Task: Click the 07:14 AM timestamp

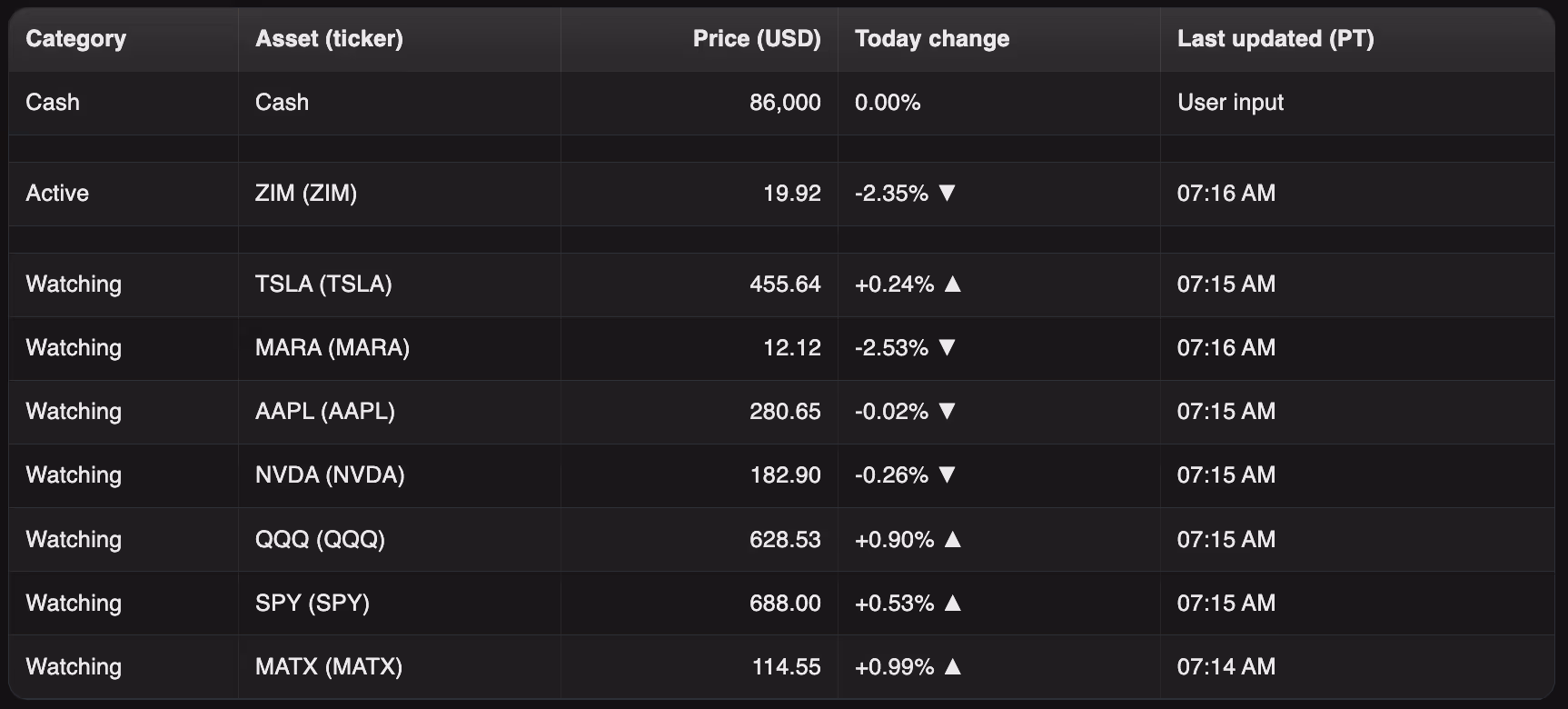Action: [1226, 666]
